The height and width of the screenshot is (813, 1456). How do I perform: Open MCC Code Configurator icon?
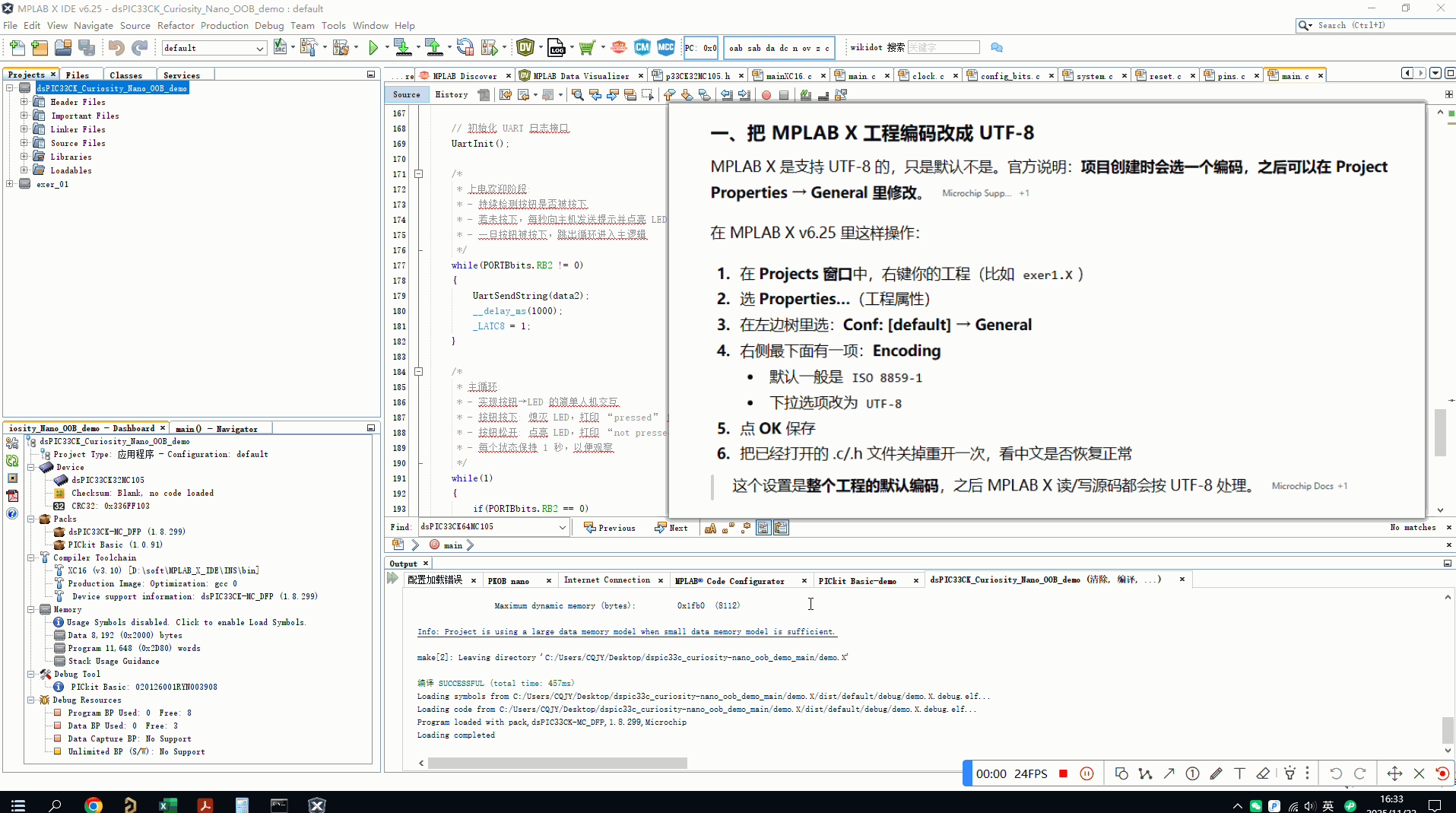[x=666, y=48]
